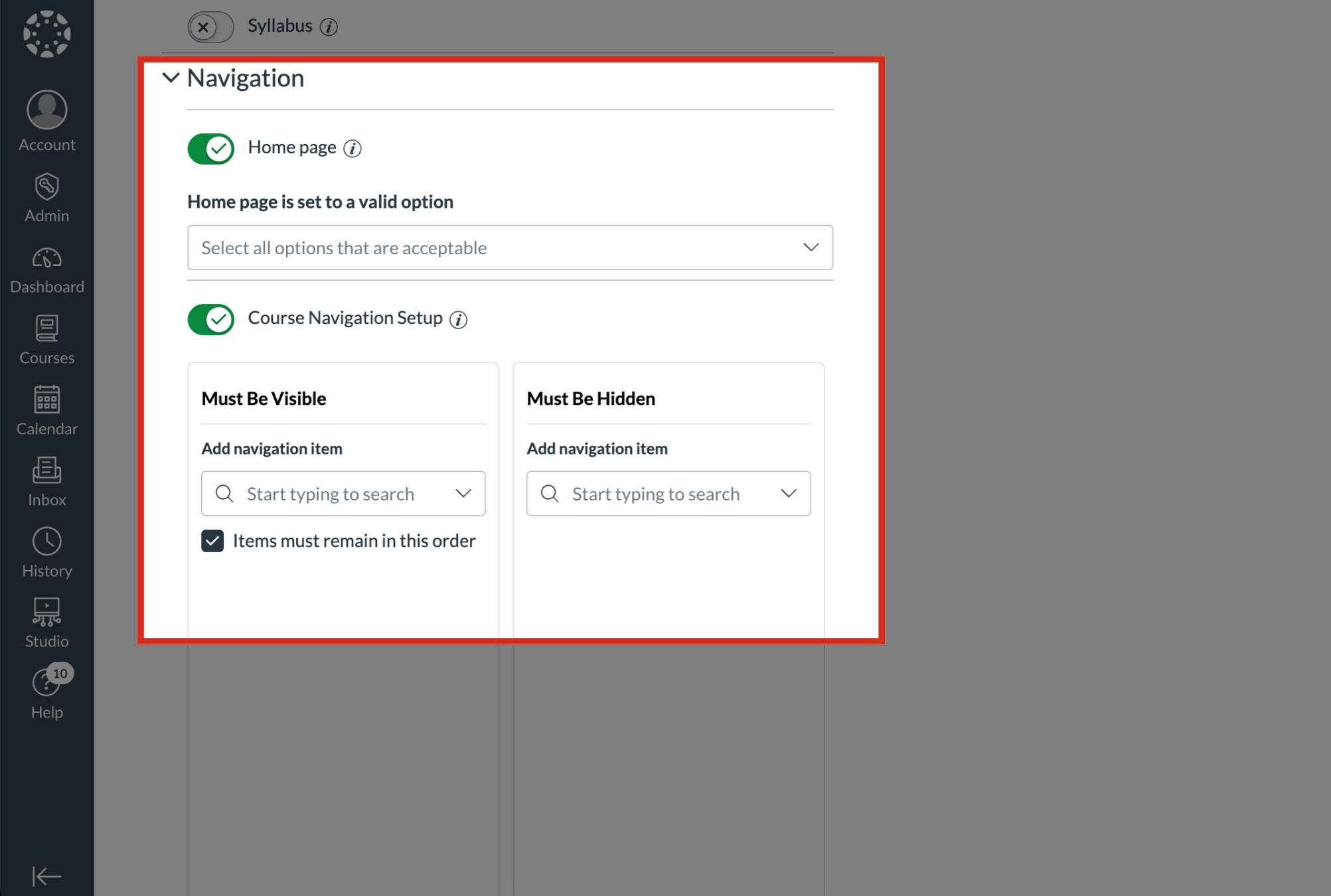Collapse the Navigation section

tap(171, 78)
